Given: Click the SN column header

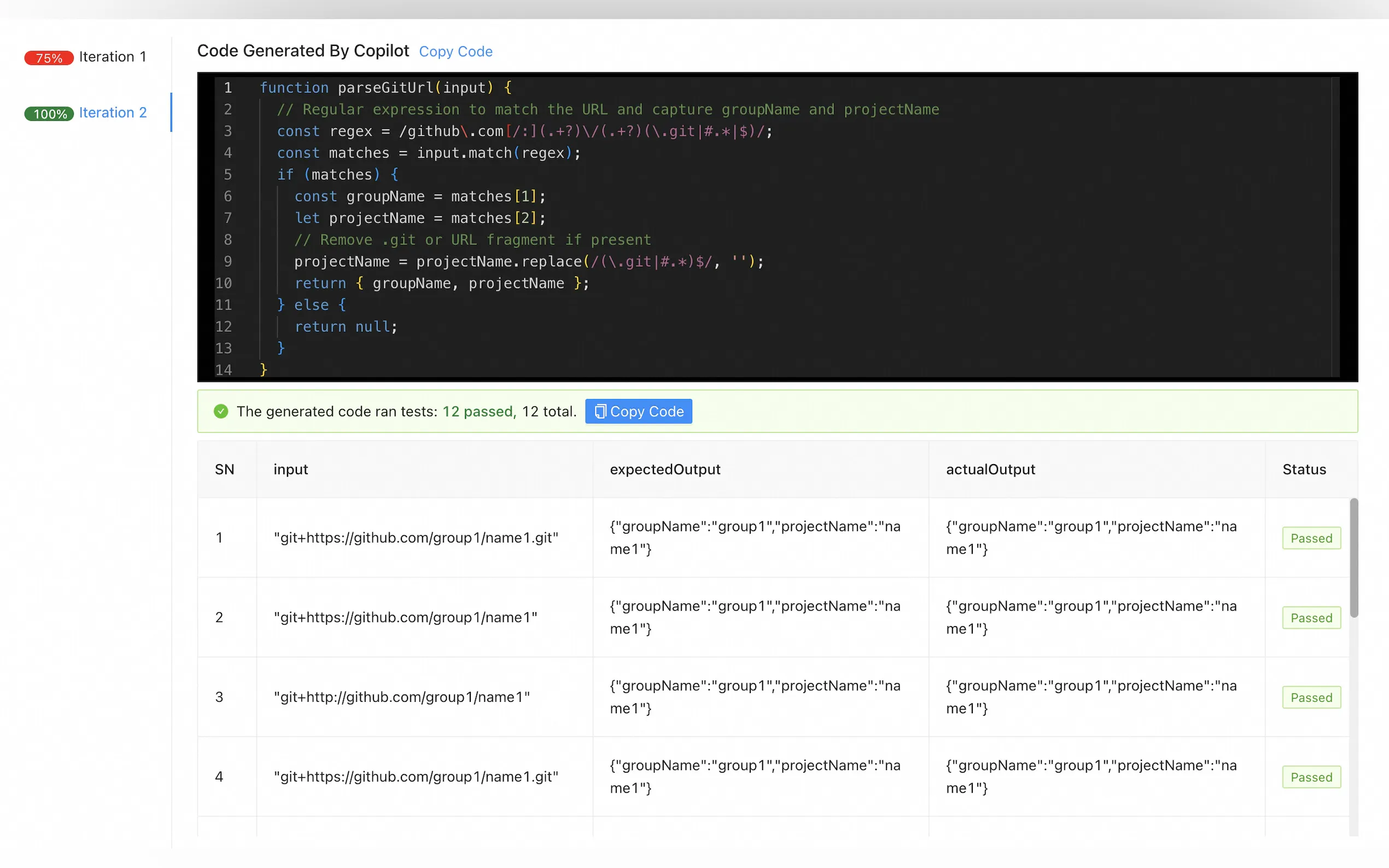Looking at the screenshot, I should (225, 469).
